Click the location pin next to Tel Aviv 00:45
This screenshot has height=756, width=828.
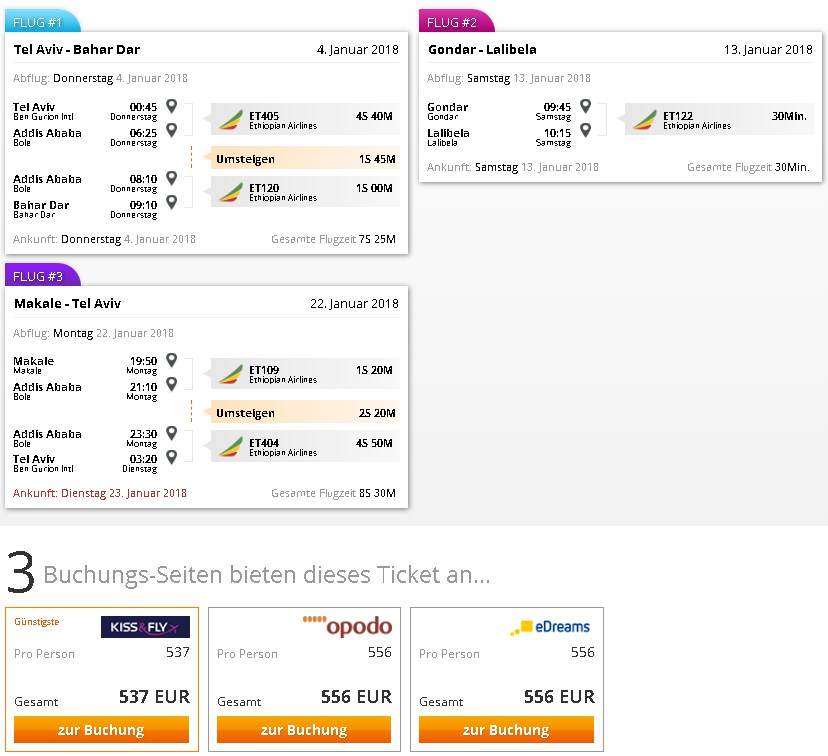(x=172, y=106)
